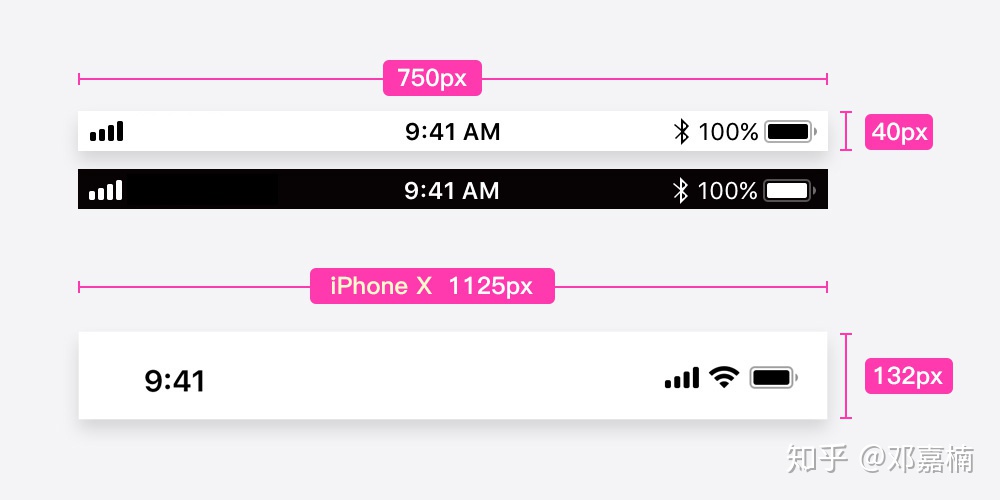
Task: Click 9:41 AM on the white status bar
Action: click(x=453, y=132)
